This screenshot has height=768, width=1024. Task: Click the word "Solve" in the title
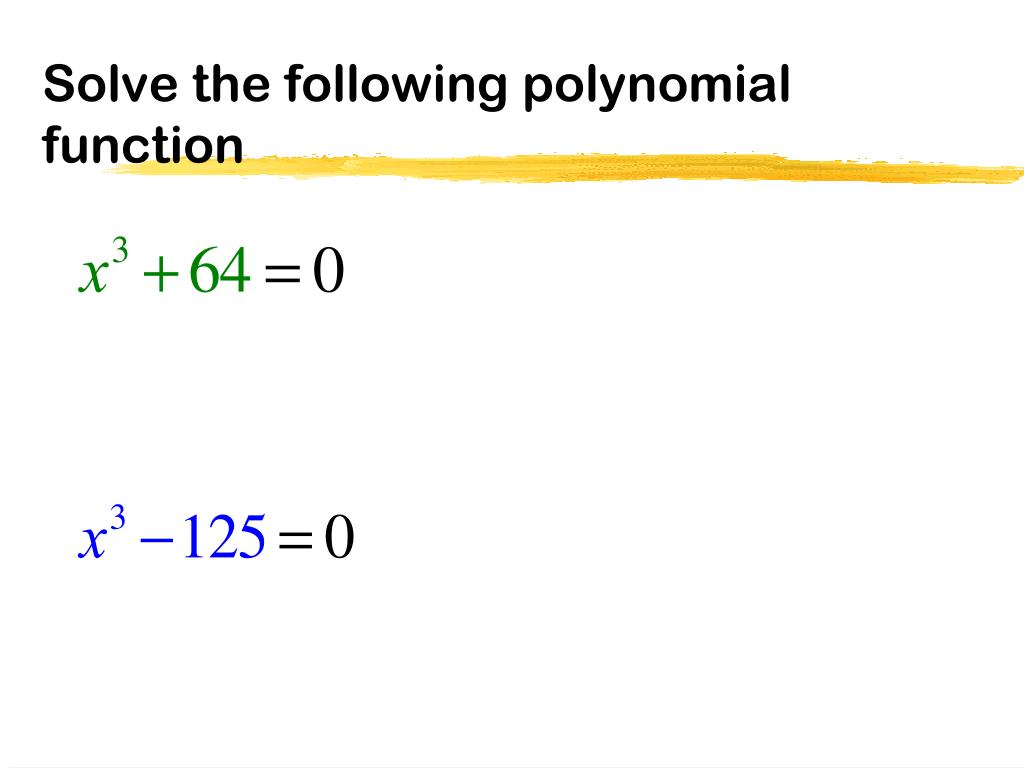[110, 84]
